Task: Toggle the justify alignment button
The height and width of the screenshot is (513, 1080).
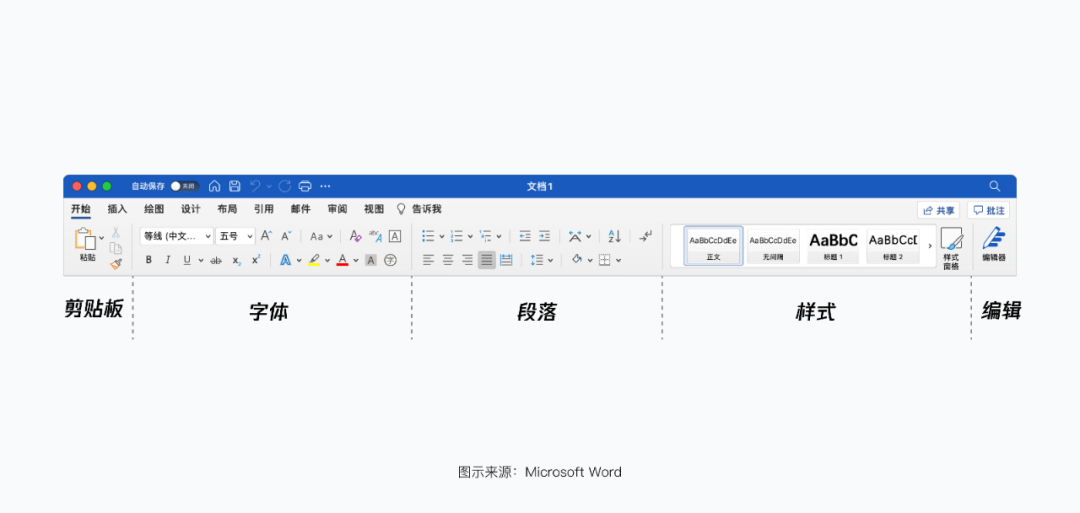Action: point(487,260)
